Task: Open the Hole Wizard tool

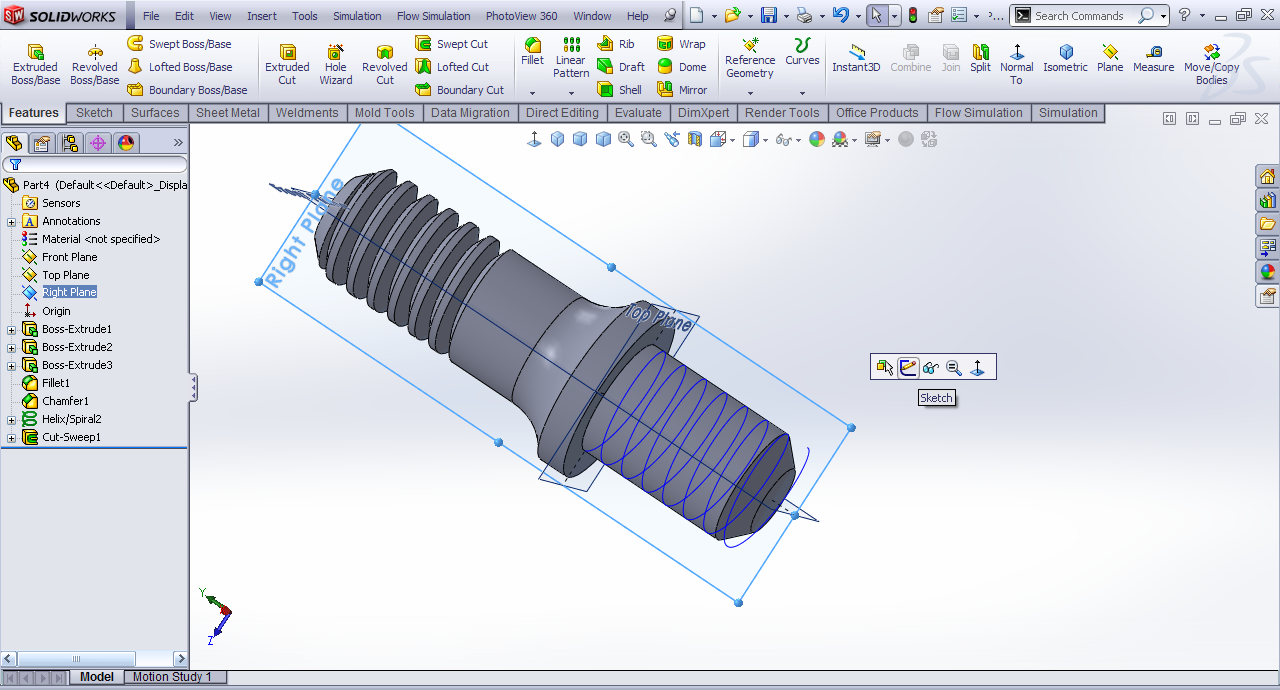Action: coord(336,64)
